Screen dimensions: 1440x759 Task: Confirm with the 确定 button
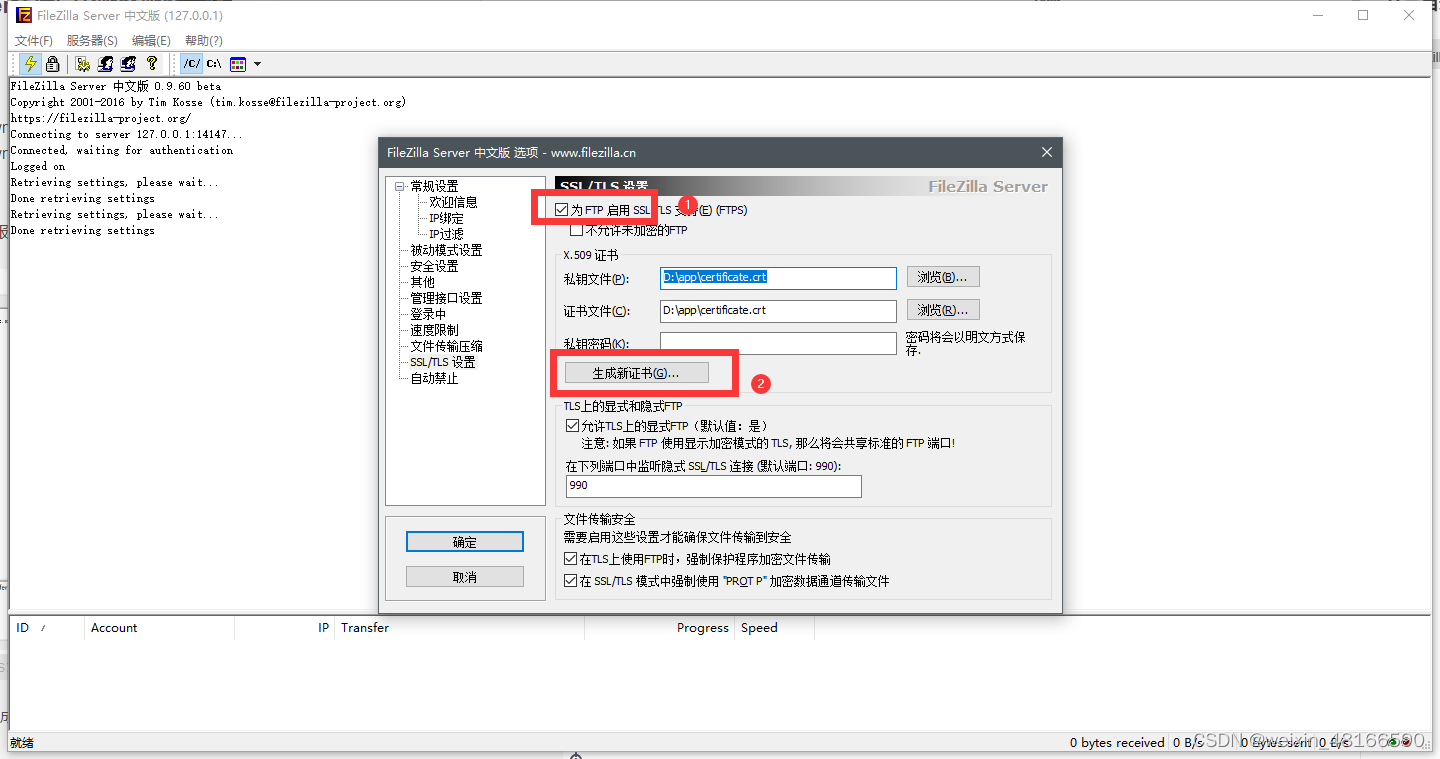click(x=465, y=541)
